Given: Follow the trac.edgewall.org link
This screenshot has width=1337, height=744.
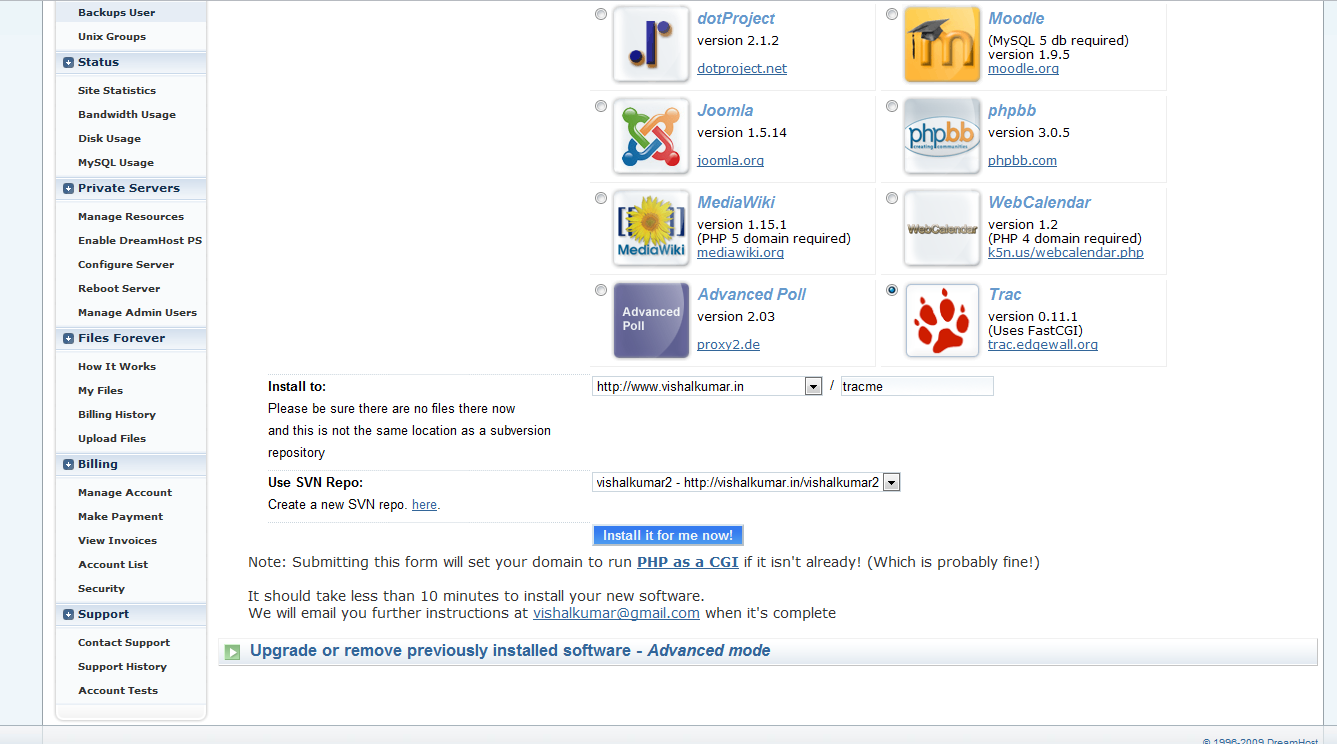Looking at the screenshot, I should 1043,345.
